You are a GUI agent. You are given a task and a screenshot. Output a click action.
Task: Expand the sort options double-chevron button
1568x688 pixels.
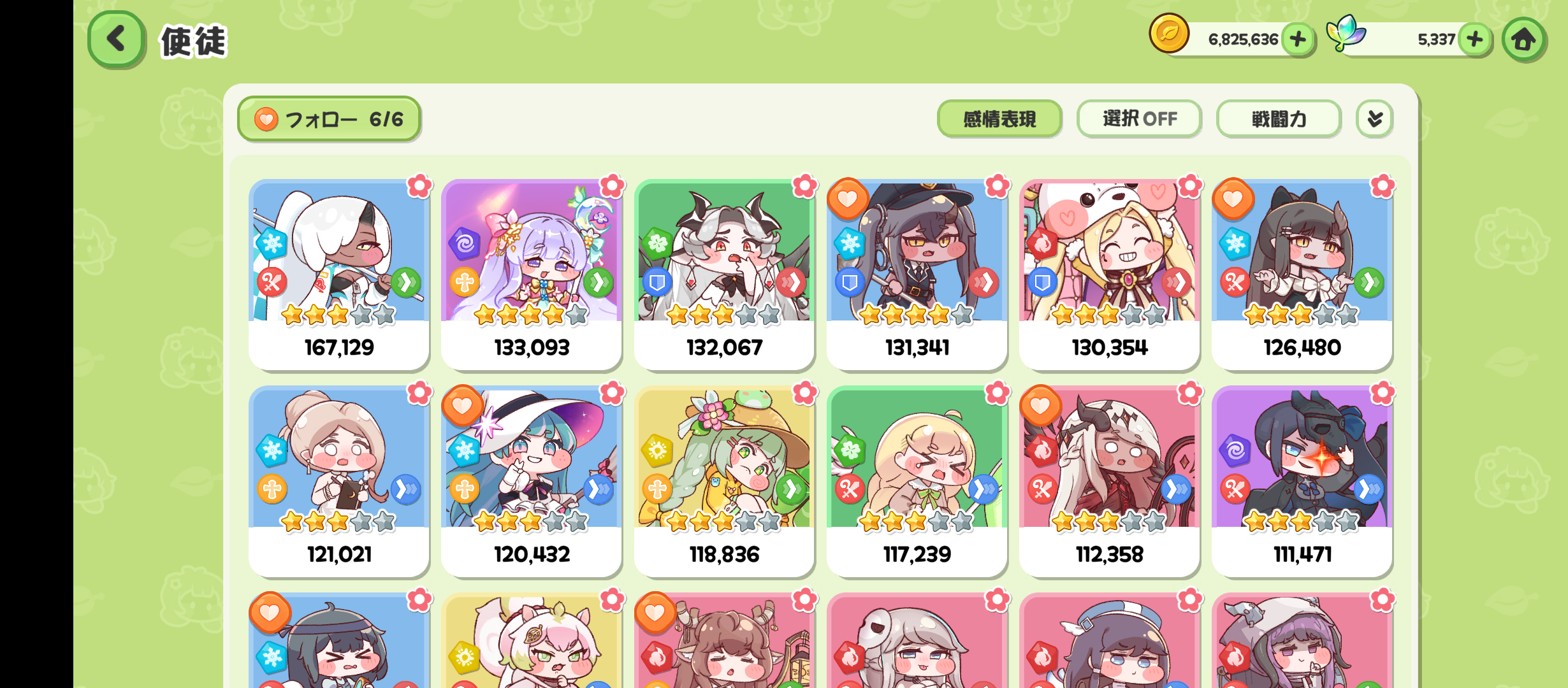1374,118
